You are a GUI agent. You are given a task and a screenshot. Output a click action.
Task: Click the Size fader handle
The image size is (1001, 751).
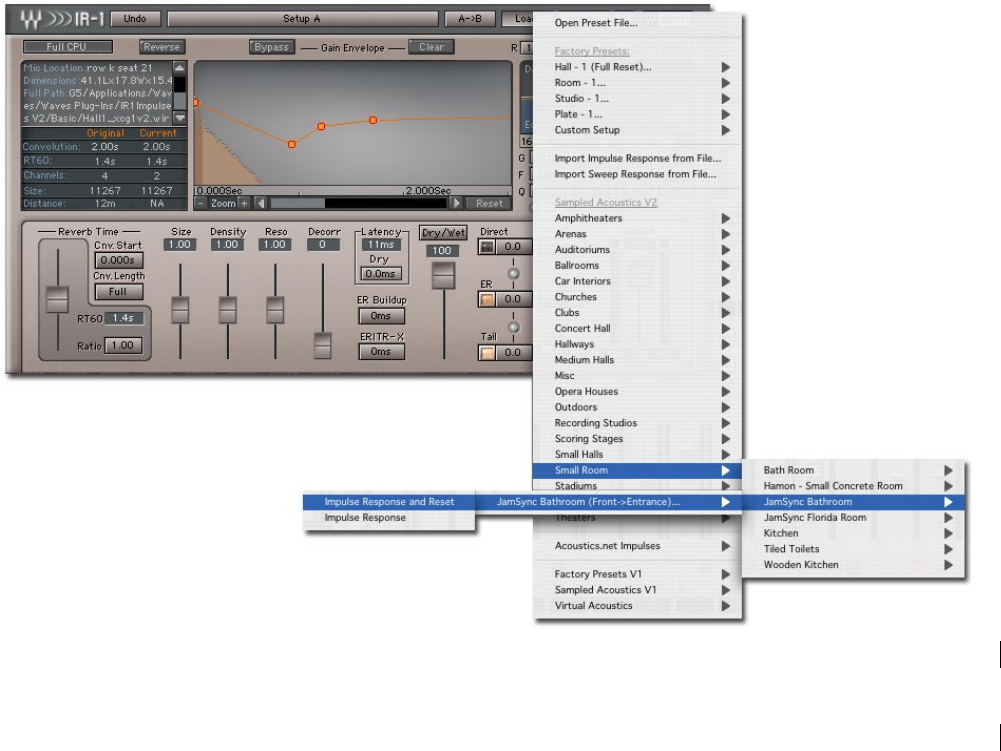pos(180,310)
